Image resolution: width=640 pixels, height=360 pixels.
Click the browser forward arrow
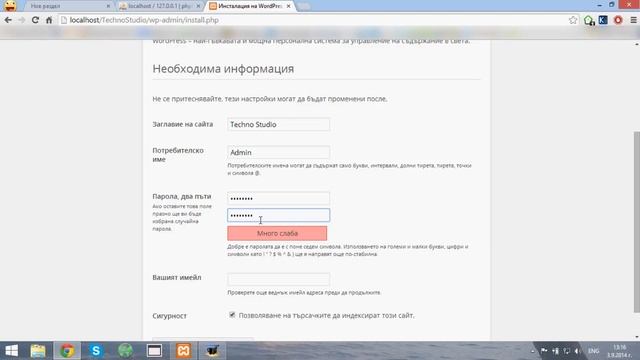point(22,20)
